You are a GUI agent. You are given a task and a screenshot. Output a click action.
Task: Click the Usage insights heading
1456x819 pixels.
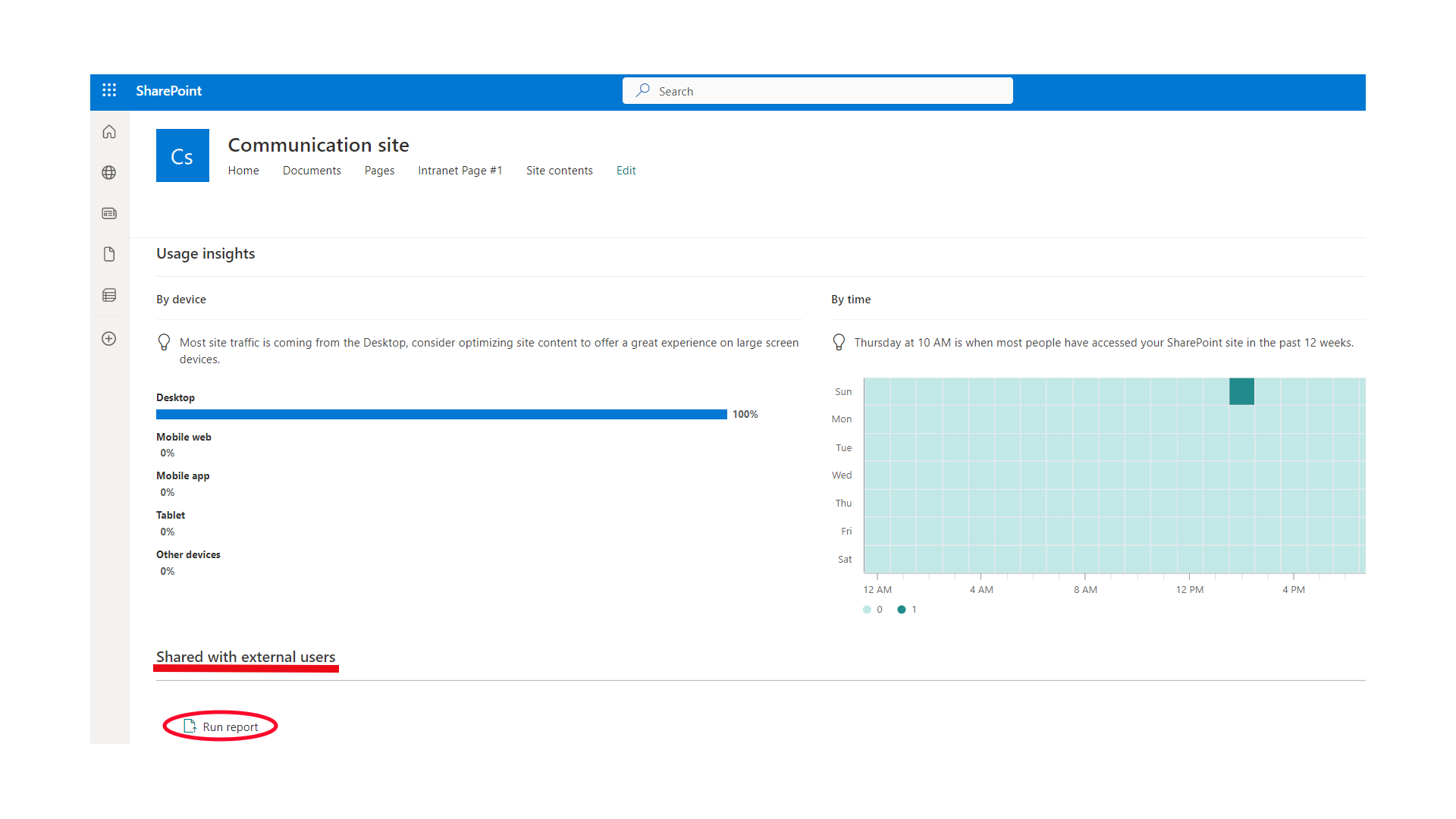click(206, 254)
